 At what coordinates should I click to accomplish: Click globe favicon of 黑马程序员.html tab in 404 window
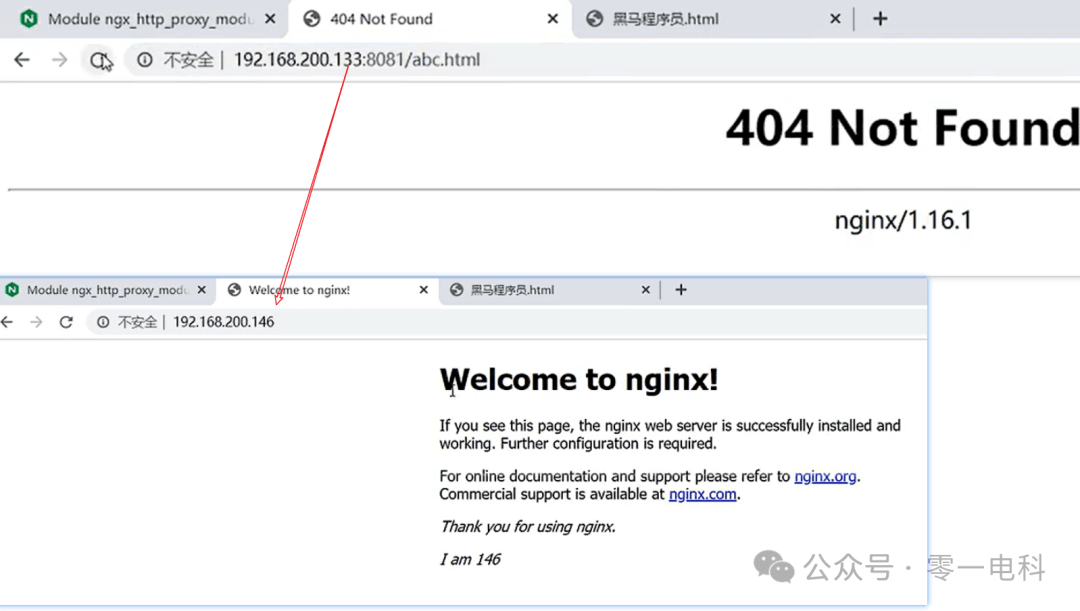point(594,19)
